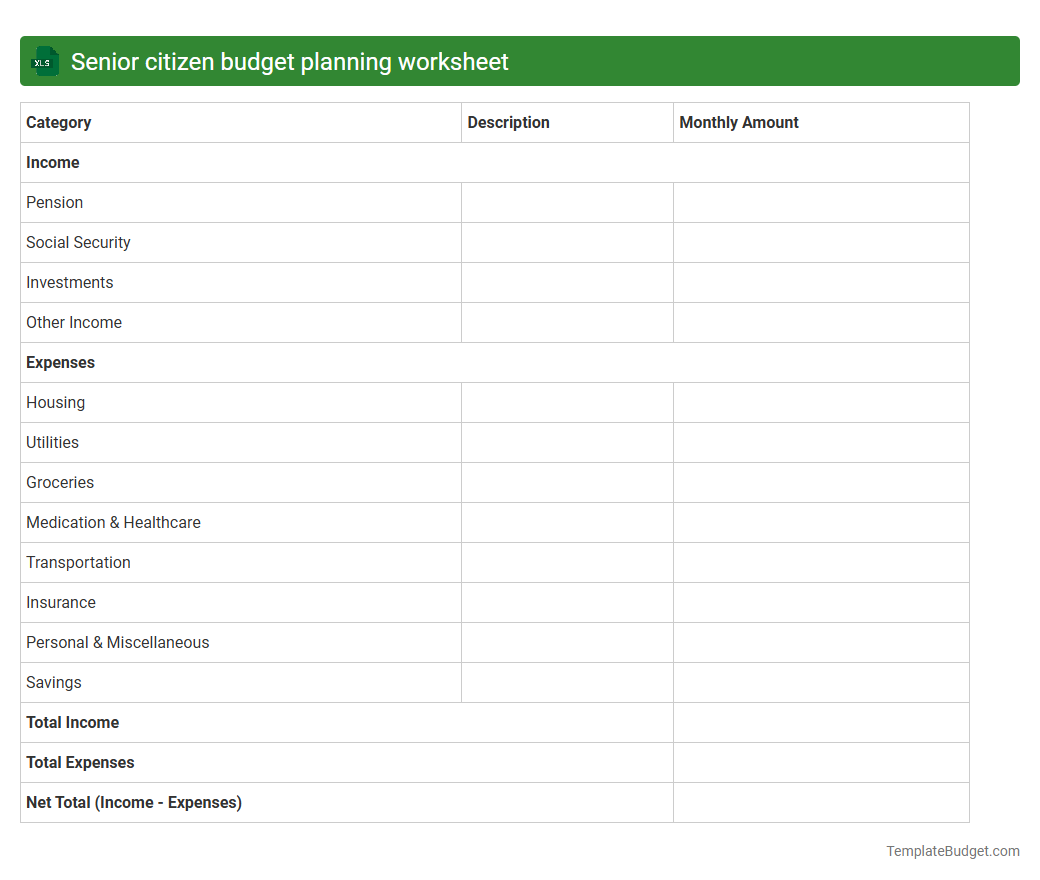Viewport: 1040px width, 880px height.
Task: Select the Total Income row
Action: coord(72,722)
